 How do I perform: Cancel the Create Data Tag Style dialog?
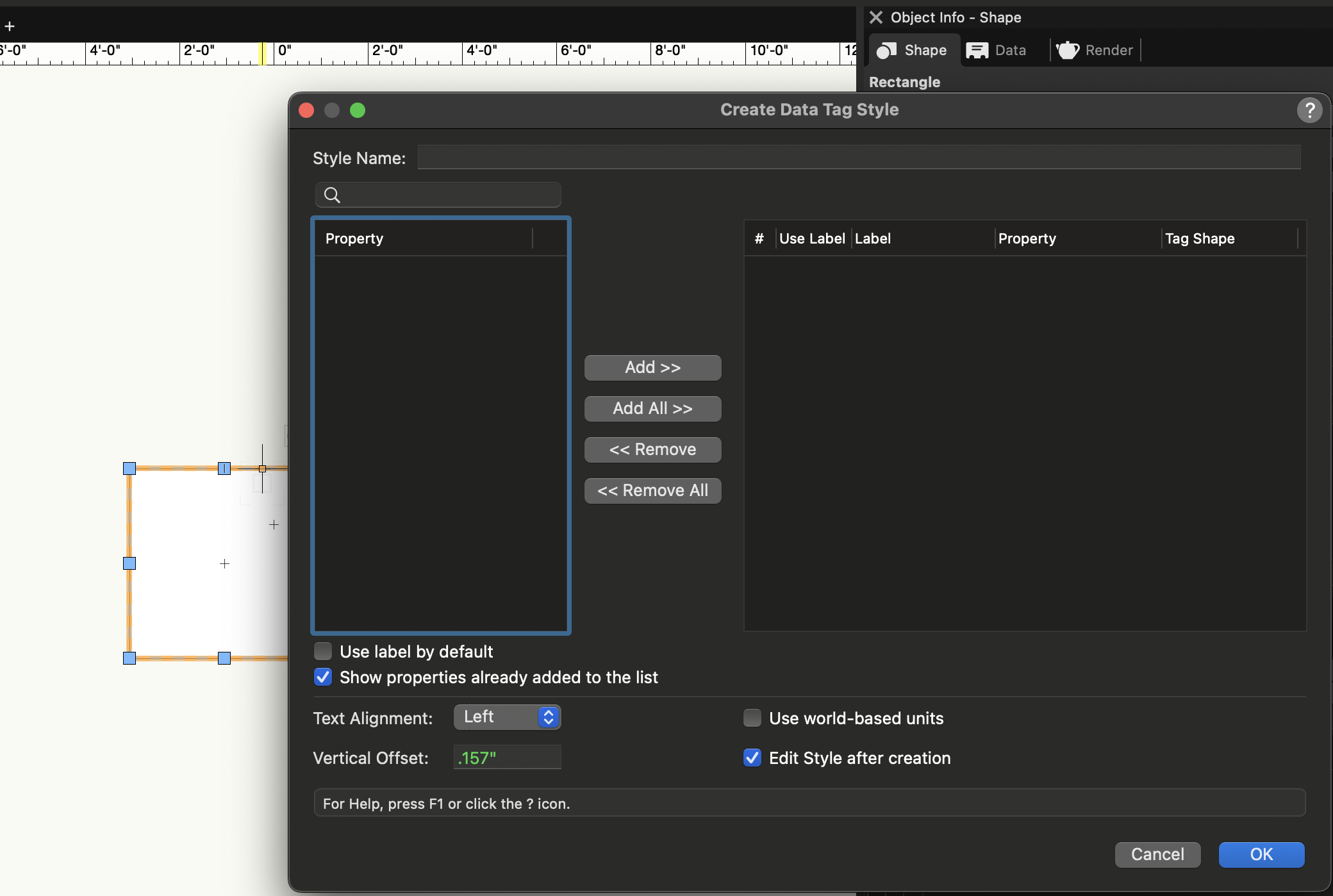pyautogui.click(x=1157, y=854)
